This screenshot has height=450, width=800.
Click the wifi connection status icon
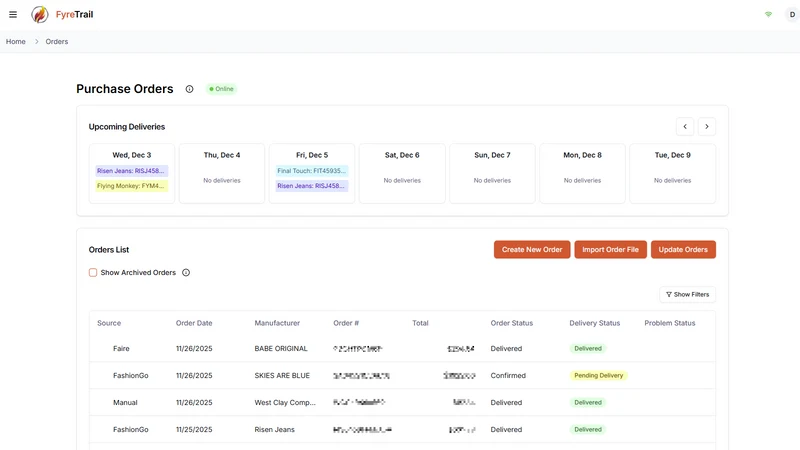(768, 14)
